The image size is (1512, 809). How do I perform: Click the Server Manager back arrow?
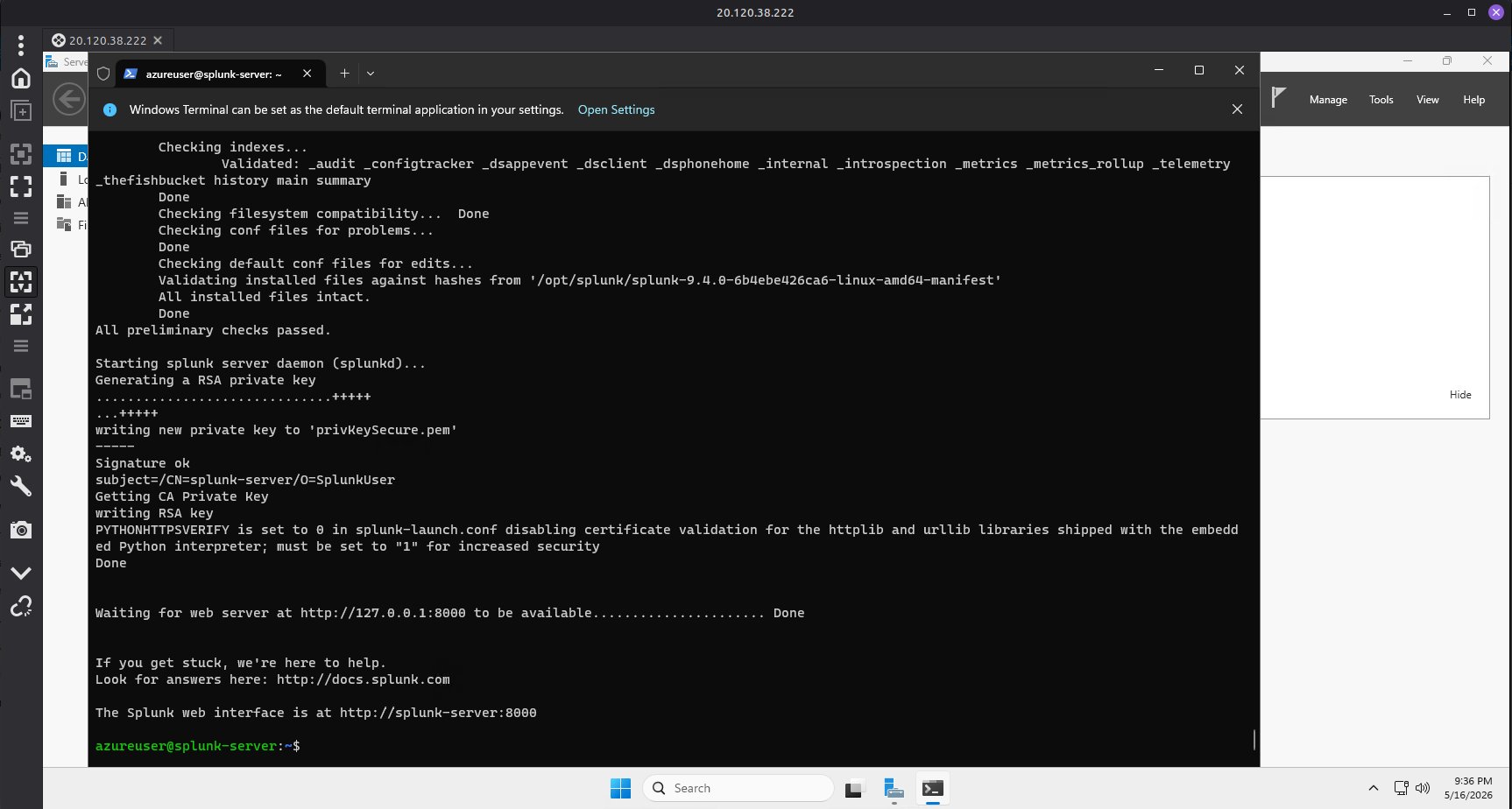coord(69,99)
